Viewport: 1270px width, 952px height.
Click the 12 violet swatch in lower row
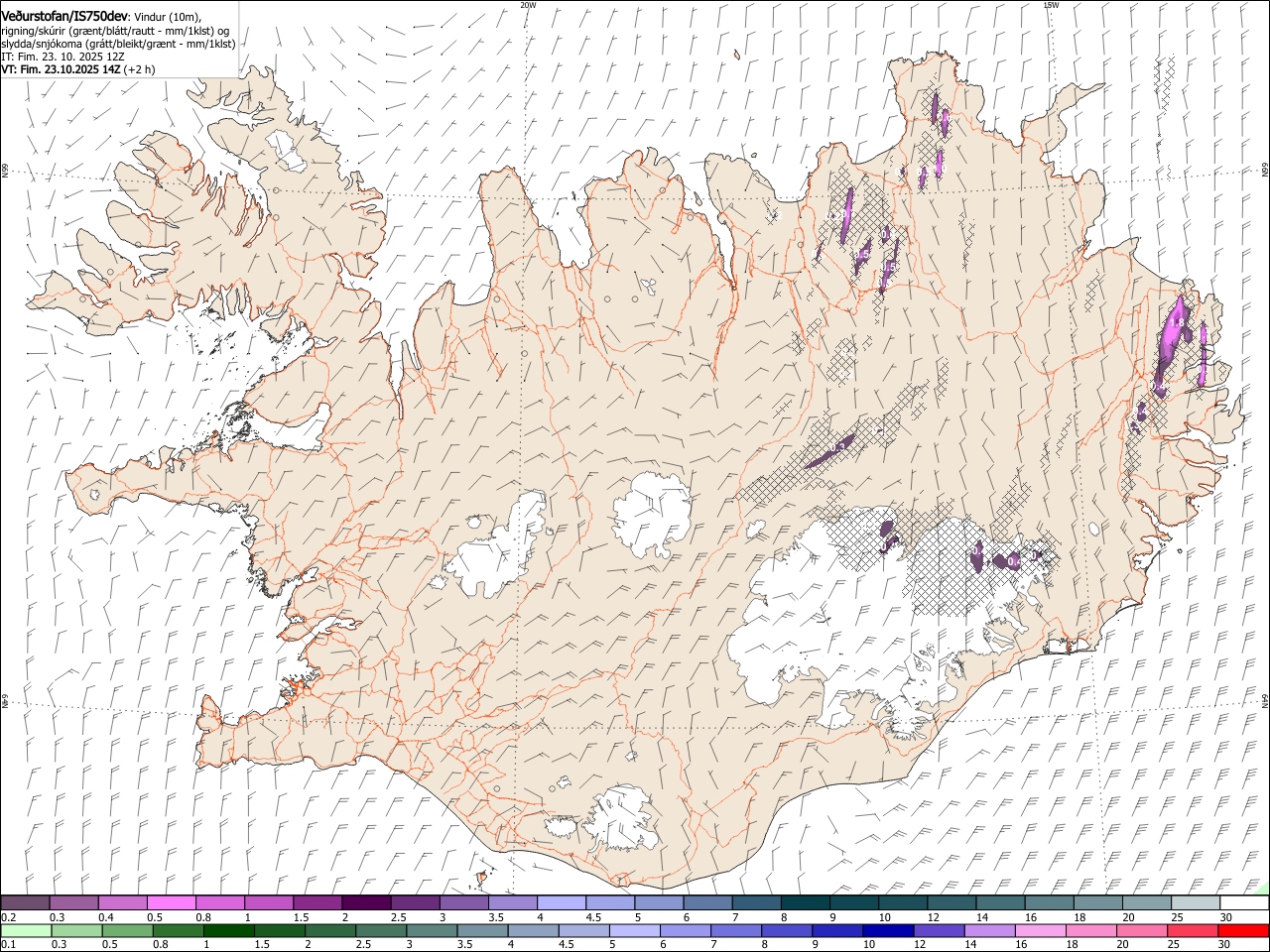tap(939, 931)
